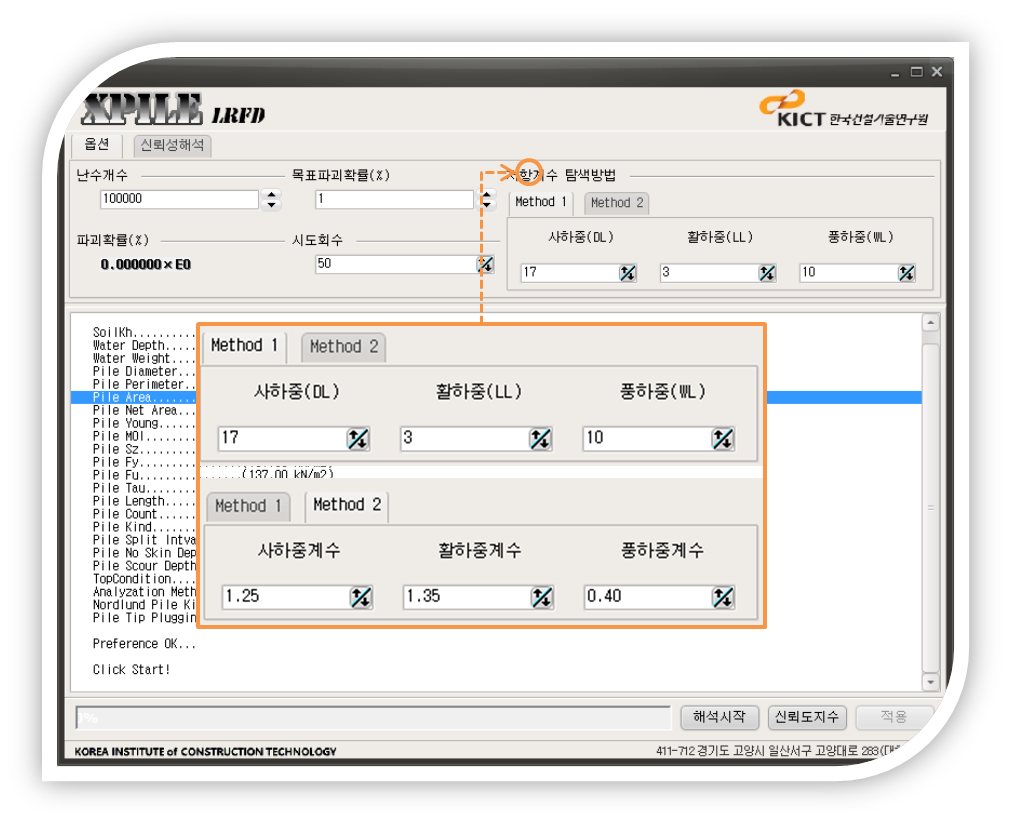Select the Pile Kind row
1011x823 pixels.
(143, 527)
